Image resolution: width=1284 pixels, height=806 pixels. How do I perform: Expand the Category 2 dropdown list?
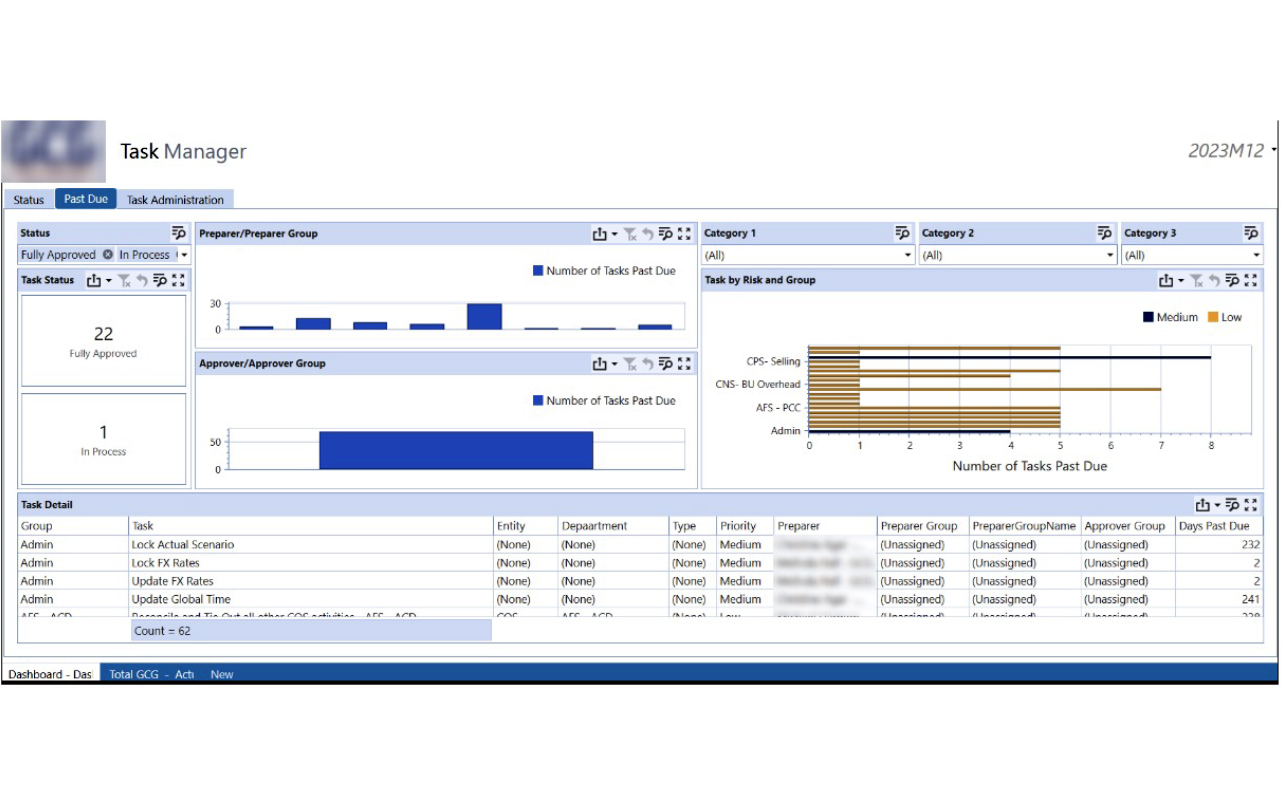coord(1110,256)
